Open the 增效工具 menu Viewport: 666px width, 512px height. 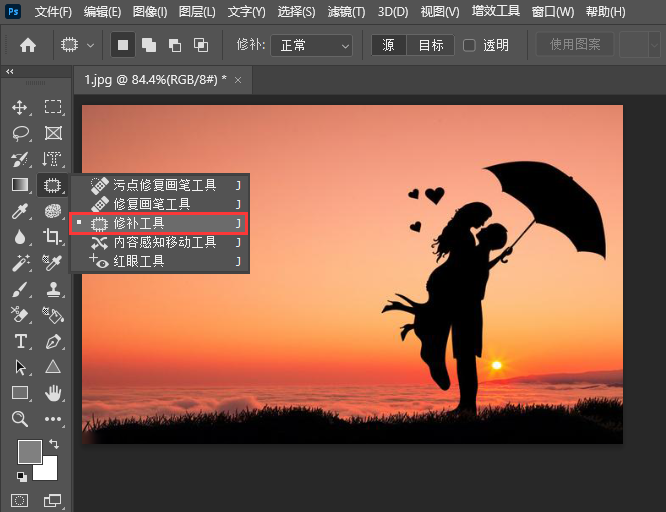pyautogui.click(x=496, y=11)
